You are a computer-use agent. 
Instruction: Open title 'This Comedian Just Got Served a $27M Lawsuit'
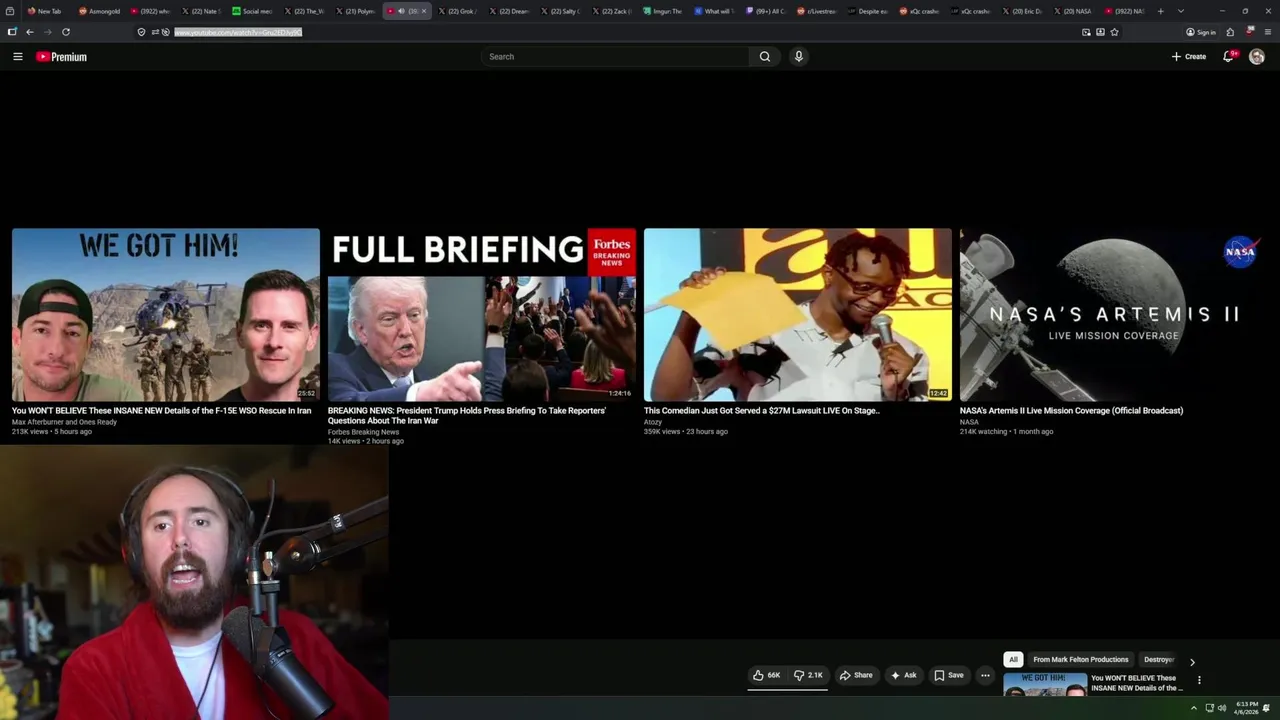pos(762,411)
